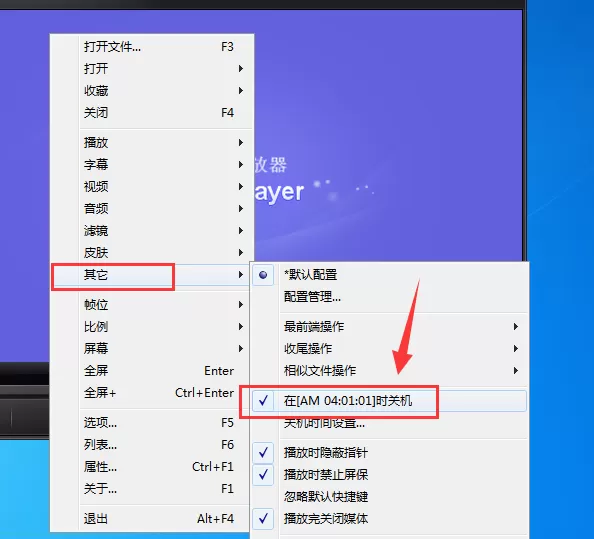Expand the 皮肤 submenu
This screenshot has height=539, width=594.
point(152,252)
